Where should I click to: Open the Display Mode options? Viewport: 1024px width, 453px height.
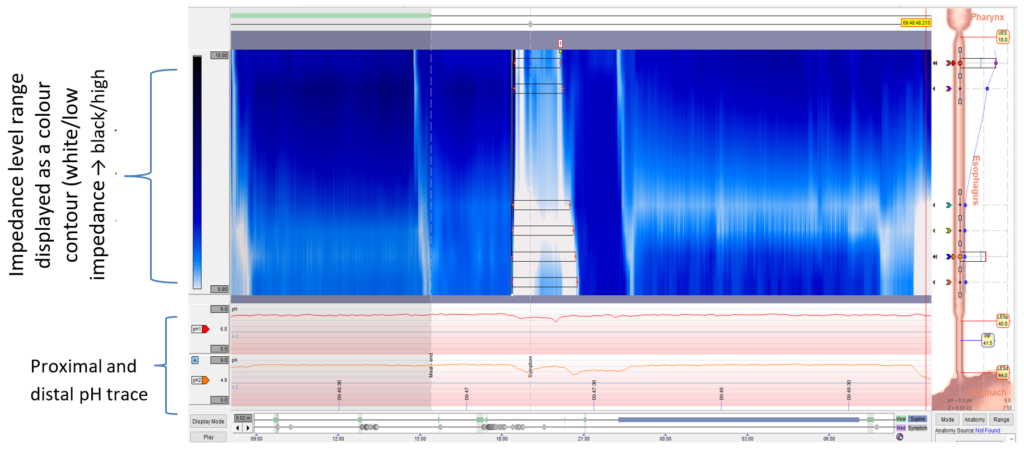point(208,421)
